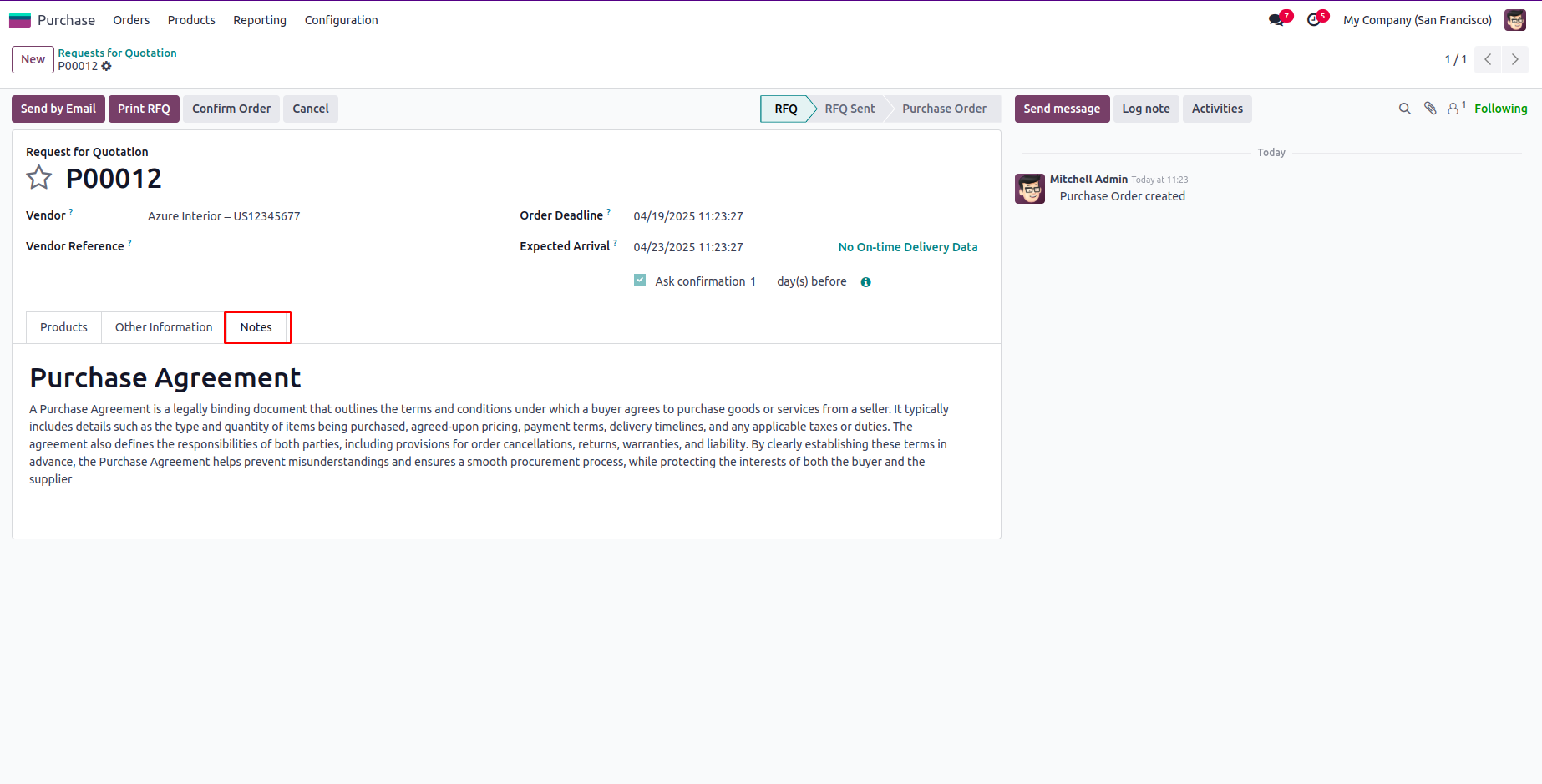Uncheck the Ask confirmation checkbox
The image size is (1542, 784).
pos(640,281)
